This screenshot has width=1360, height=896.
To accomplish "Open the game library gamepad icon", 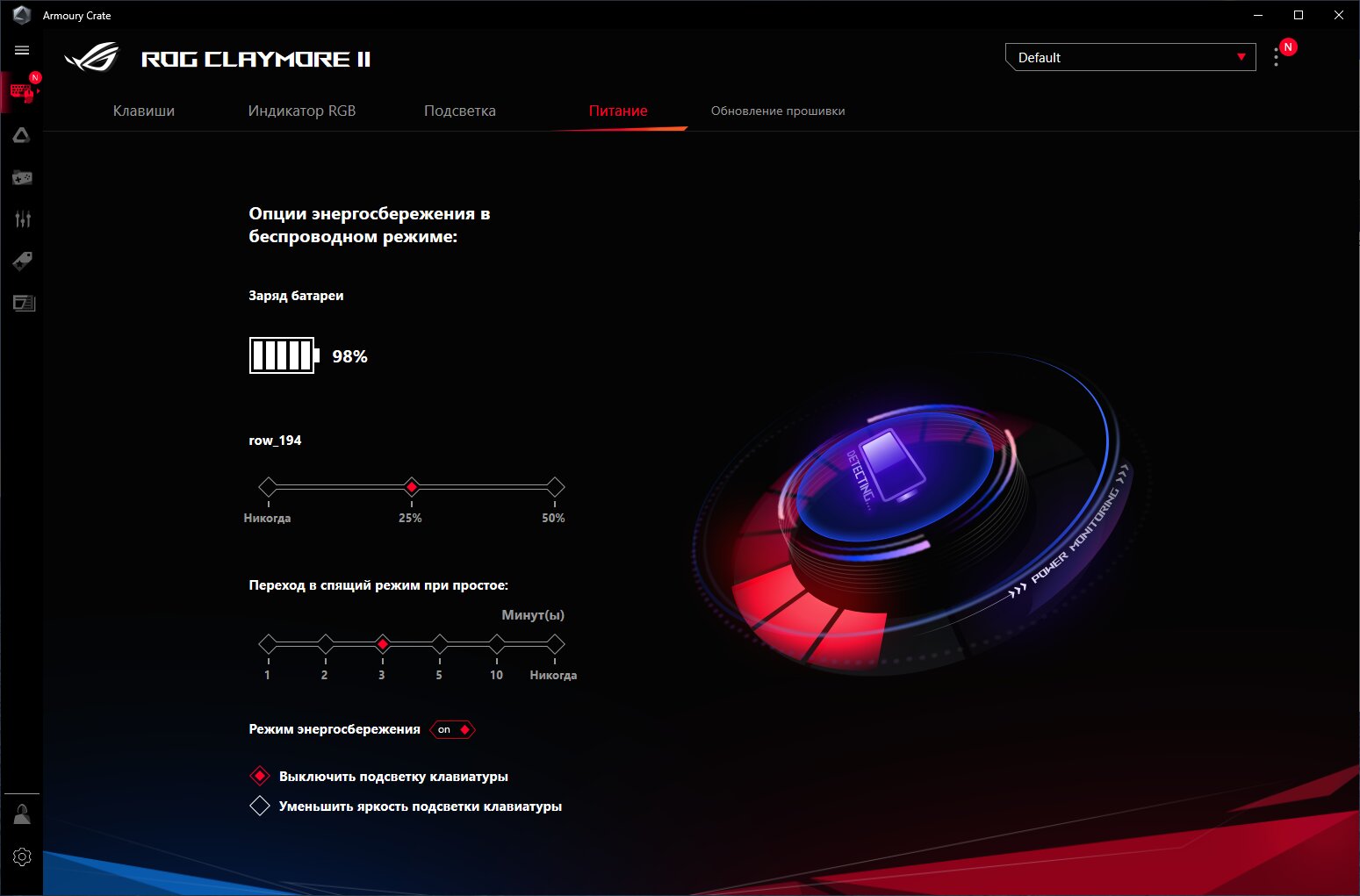I will 22,177.
